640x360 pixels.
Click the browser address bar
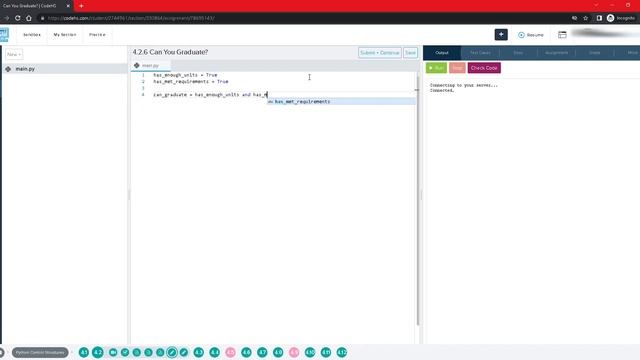(x=302, y=18)
